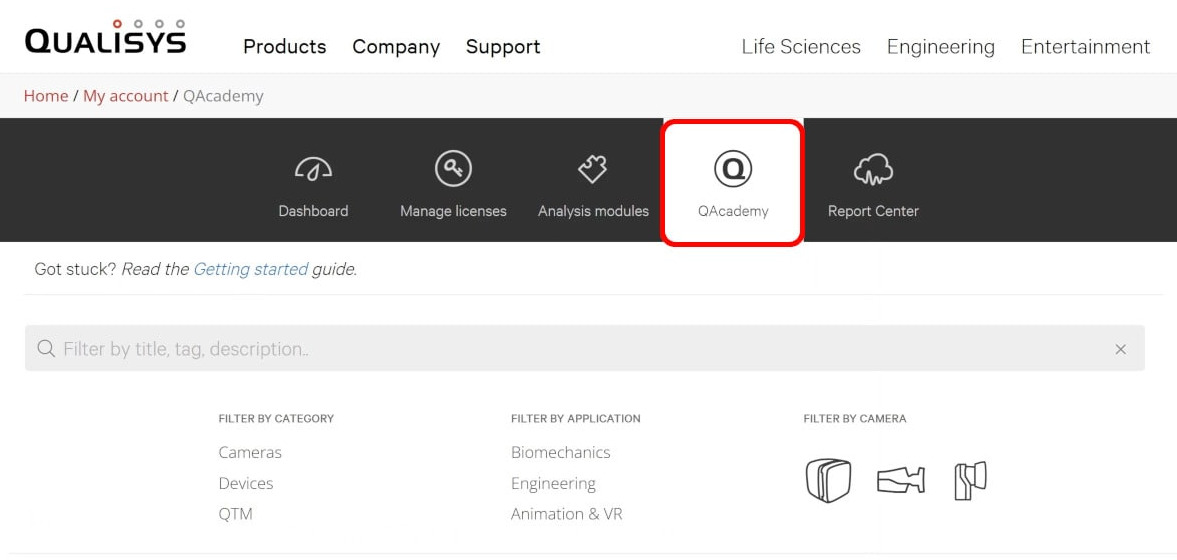Screen dimensions: 1177x560
Task: Select the QAcademy icon tab
Action: (733, 169)
